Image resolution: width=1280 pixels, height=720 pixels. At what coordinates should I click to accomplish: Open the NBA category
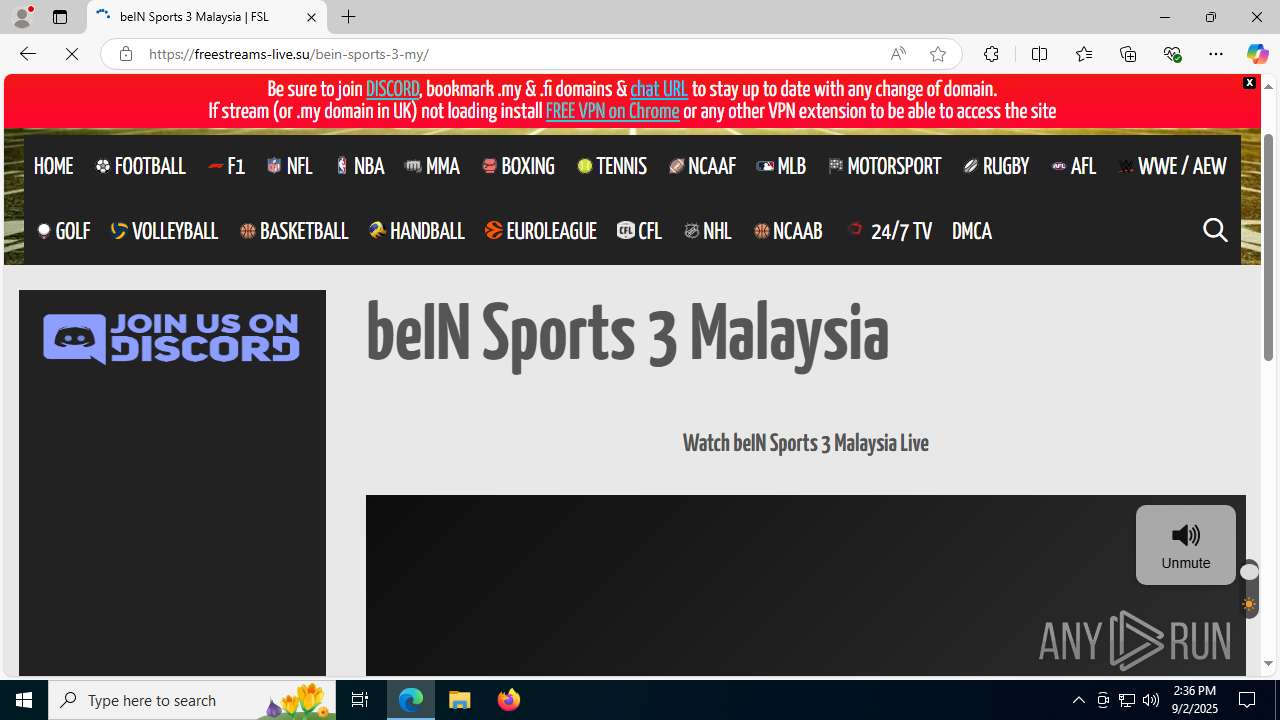[x=360, y=166]
